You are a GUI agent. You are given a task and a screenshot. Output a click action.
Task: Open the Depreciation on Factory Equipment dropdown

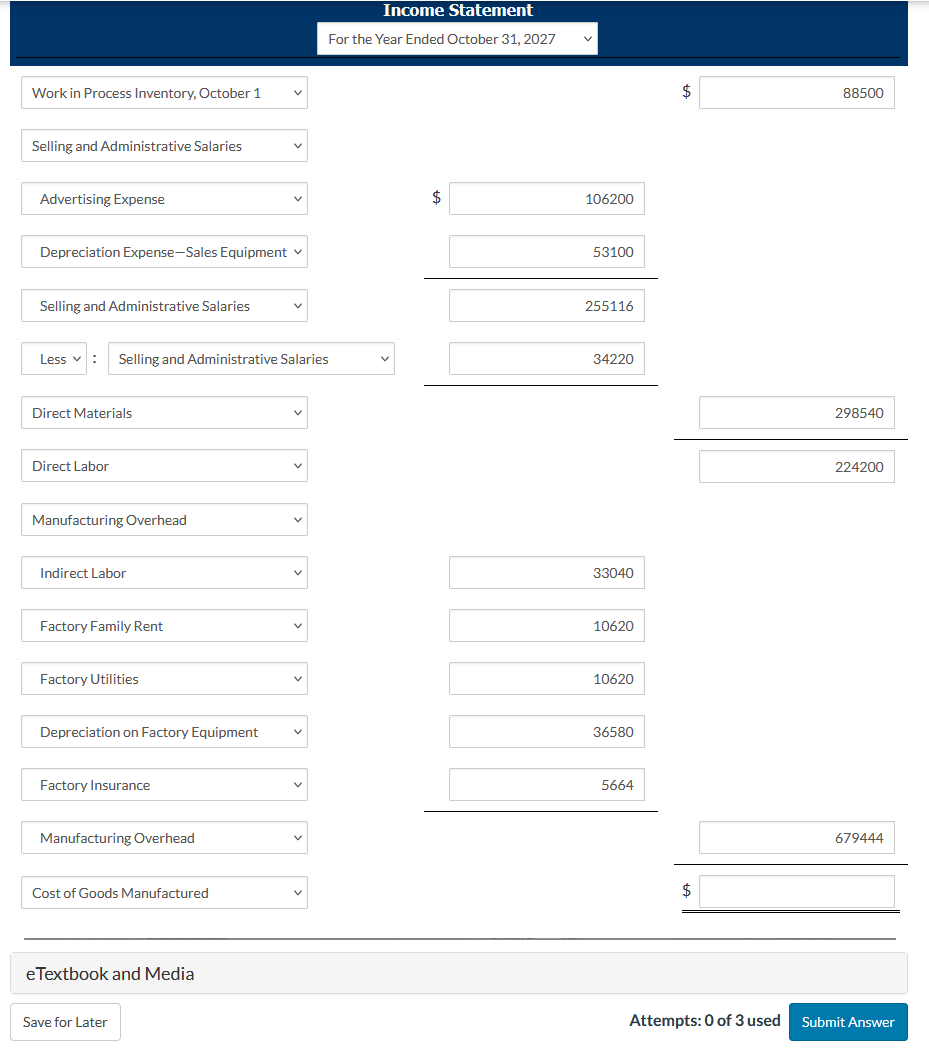pyautogui.click(x=164, y=731)
